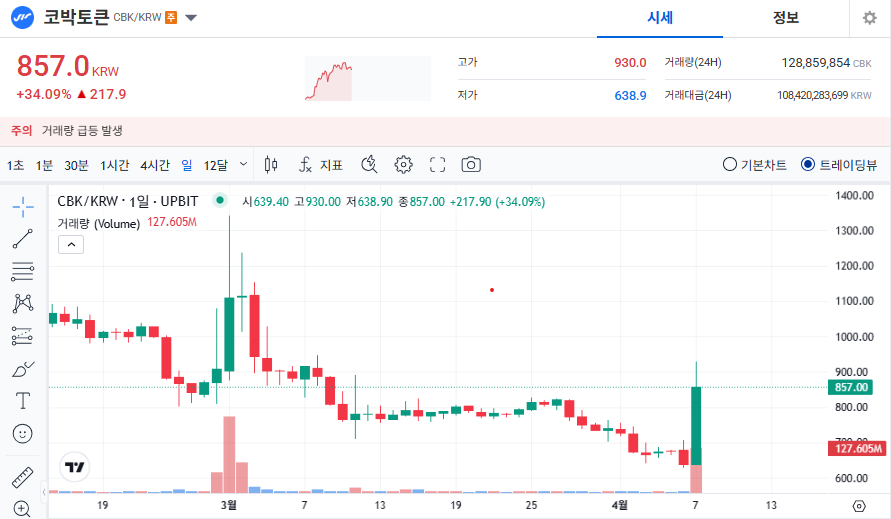Click the +34.09% change percentage

click(44, 94)
